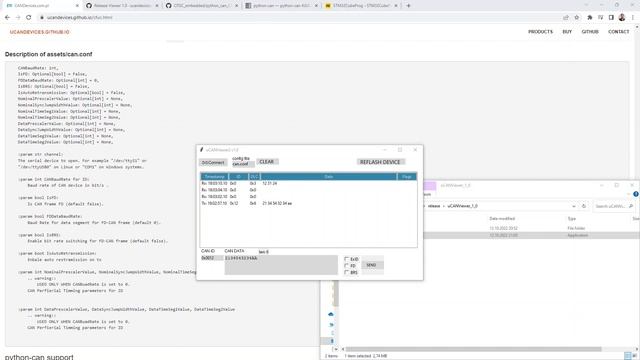Open the BUY page link

(x=567, y=32)
